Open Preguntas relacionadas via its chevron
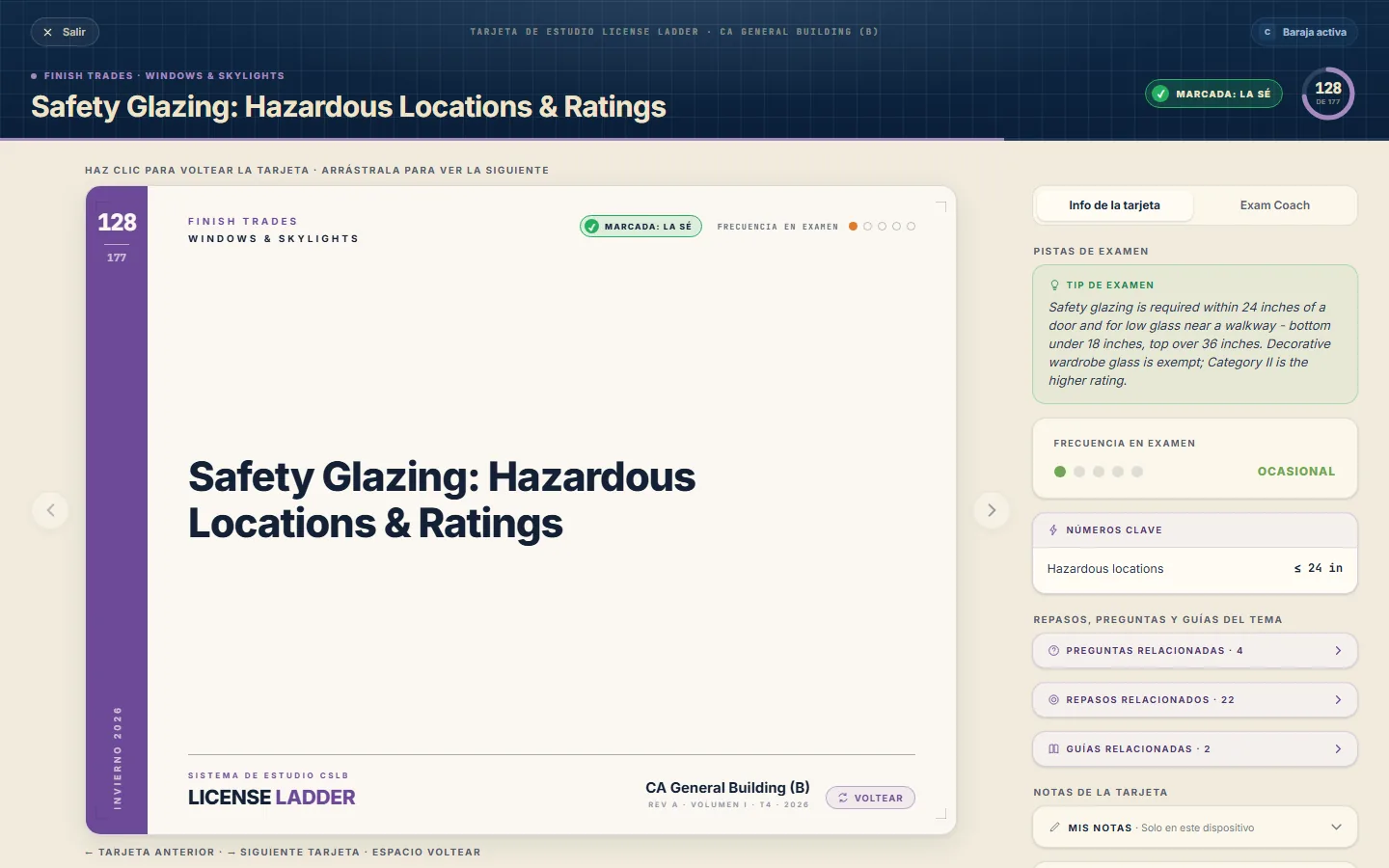The image size is (1389, 868). 1338,651
